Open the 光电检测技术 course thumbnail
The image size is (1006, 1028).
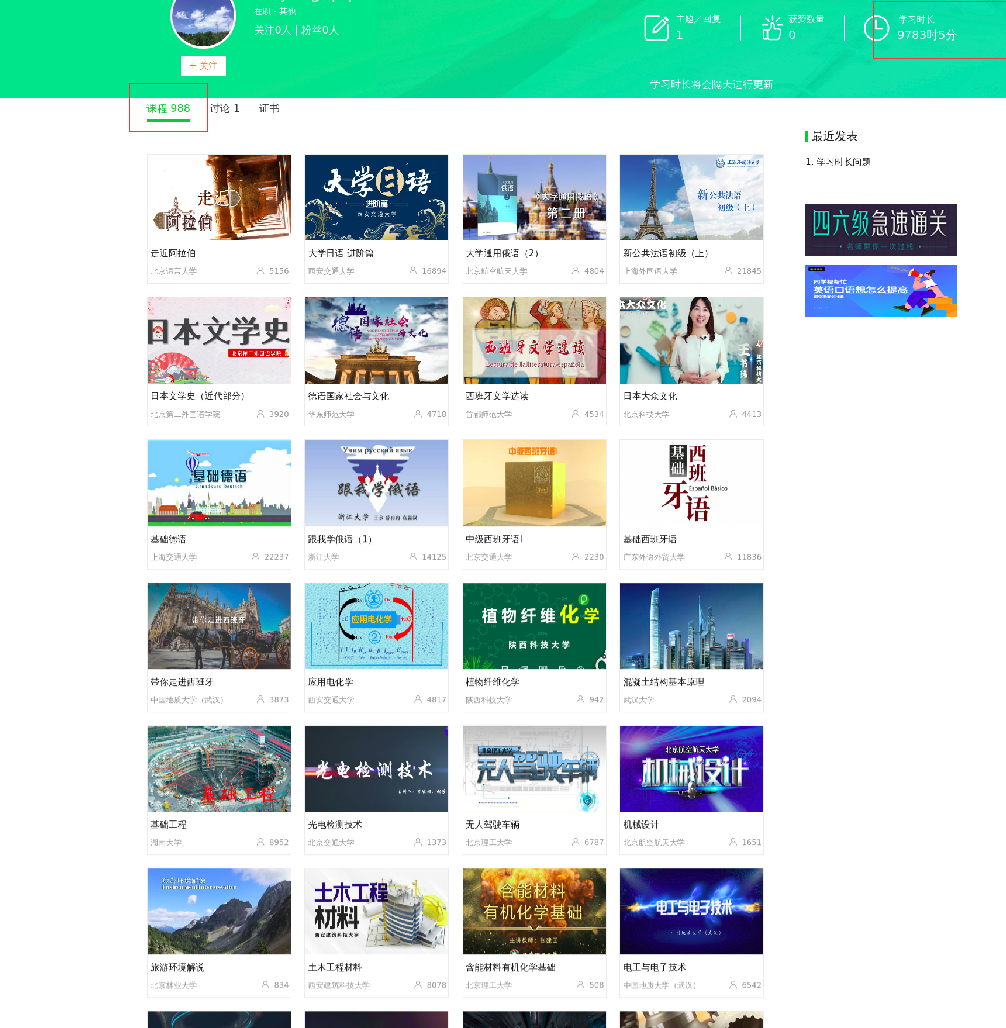tap(376, 769)
